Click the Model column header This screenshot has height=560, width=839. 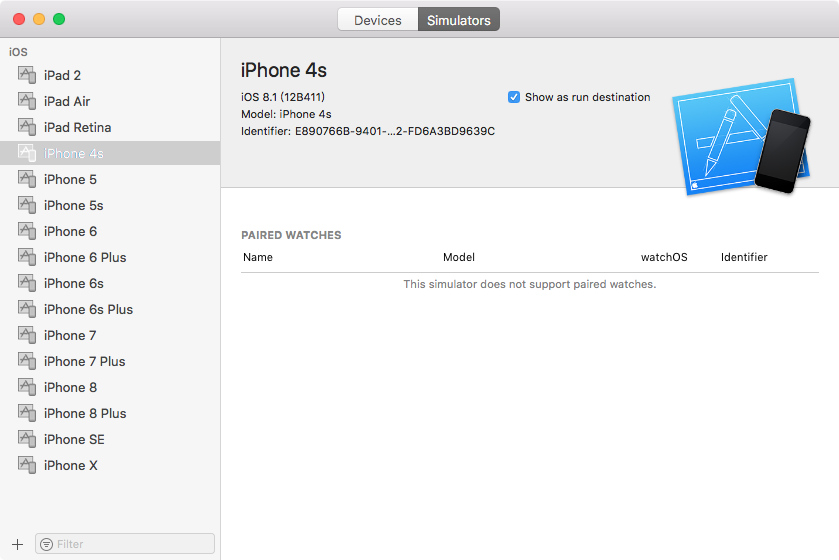point(459,257)
